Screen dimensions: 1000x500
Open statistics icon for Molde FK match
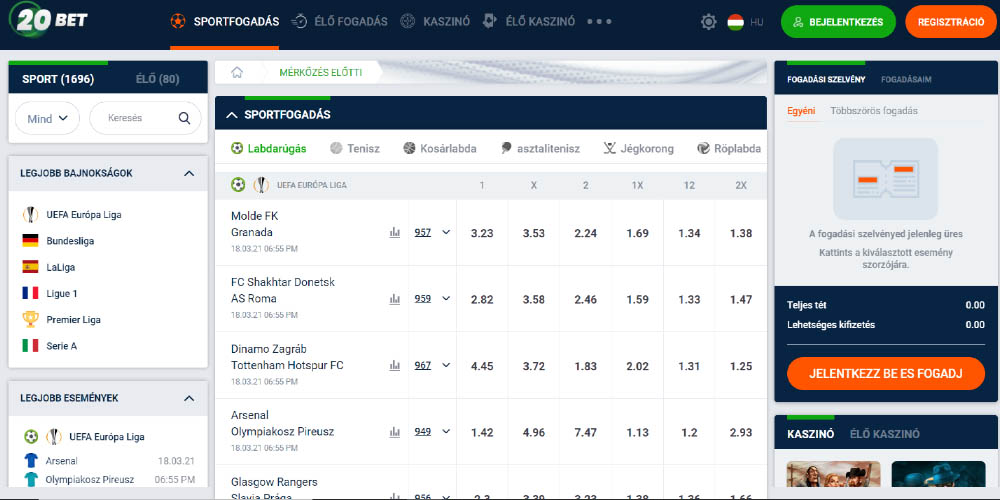[x=395, y=233]
